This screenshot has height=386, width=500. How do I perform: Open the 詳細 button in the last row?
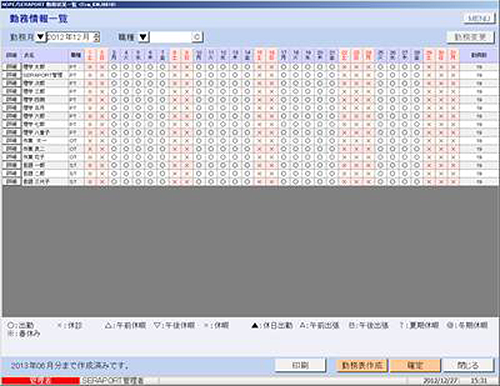pyautogui.click(x=11, y=181)
